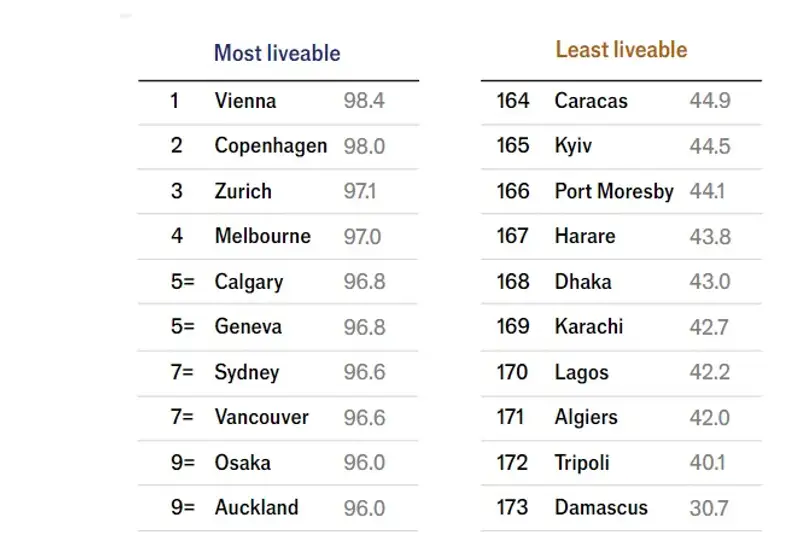Click the Sydney city name
This screenshot has width=800, height=543.
pos(246,372)
